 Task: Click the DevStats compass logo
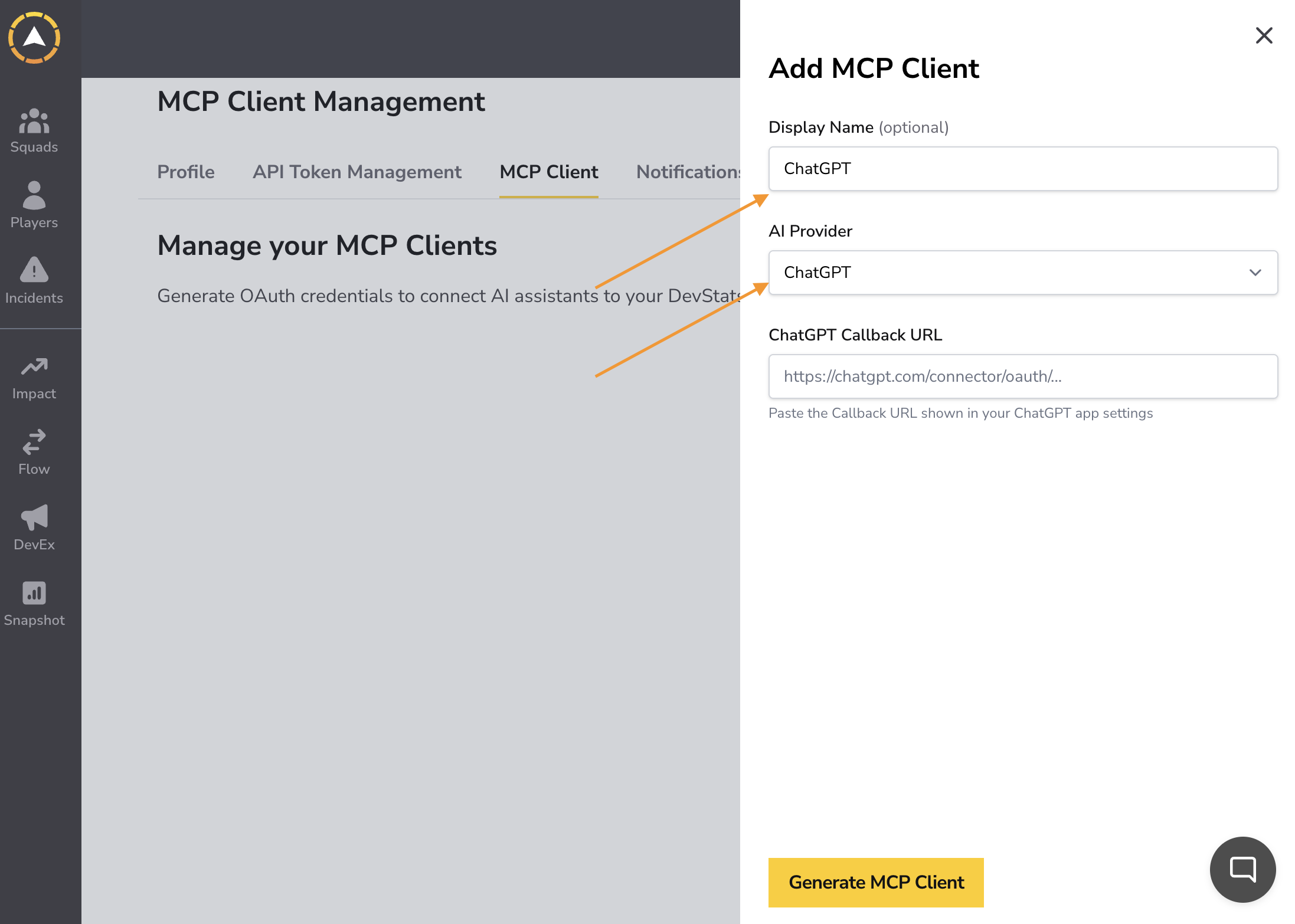(x=34, y=38)
